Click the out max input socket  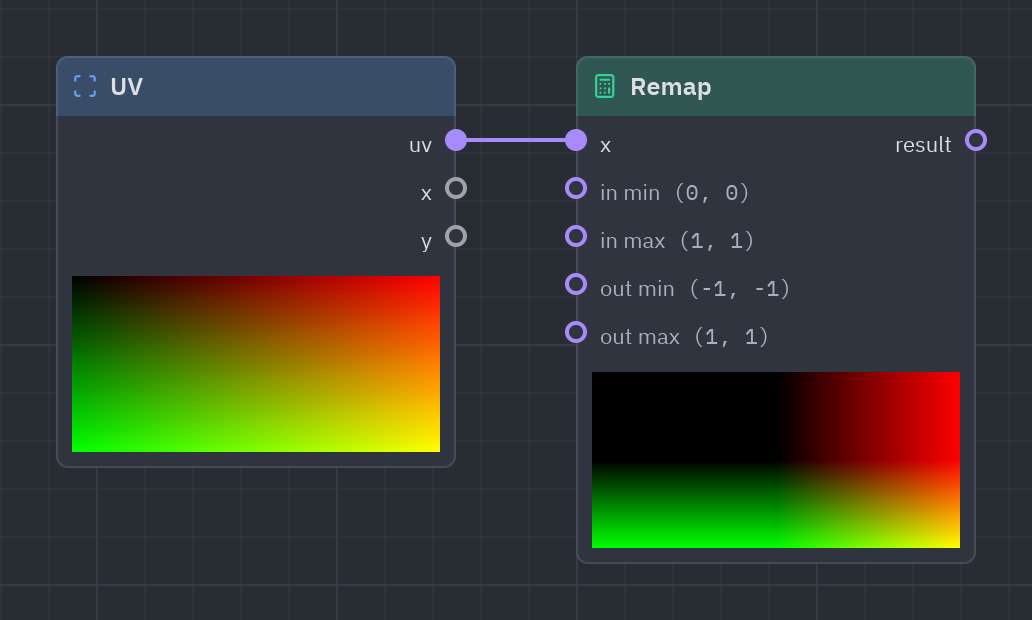pyautogui.click(x=576, y=332)
